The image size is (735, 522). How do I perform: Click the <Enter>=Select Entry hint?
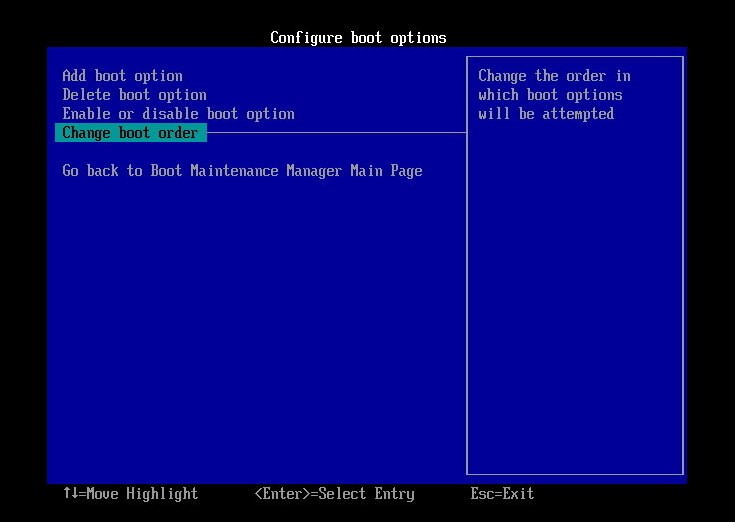[335, 493]
